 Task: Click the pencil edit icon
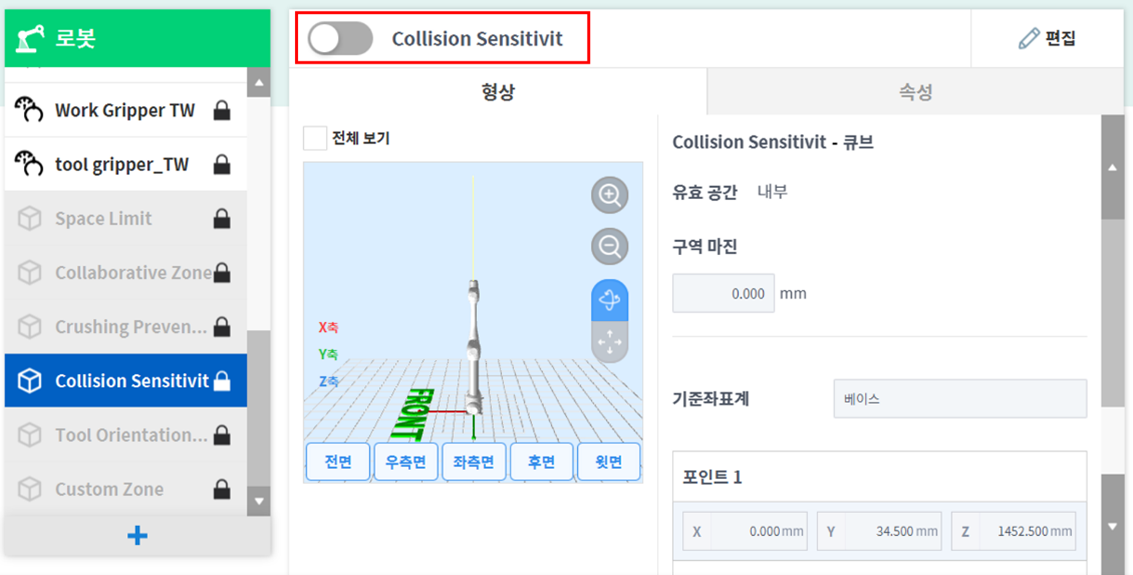coord(1028,39)
